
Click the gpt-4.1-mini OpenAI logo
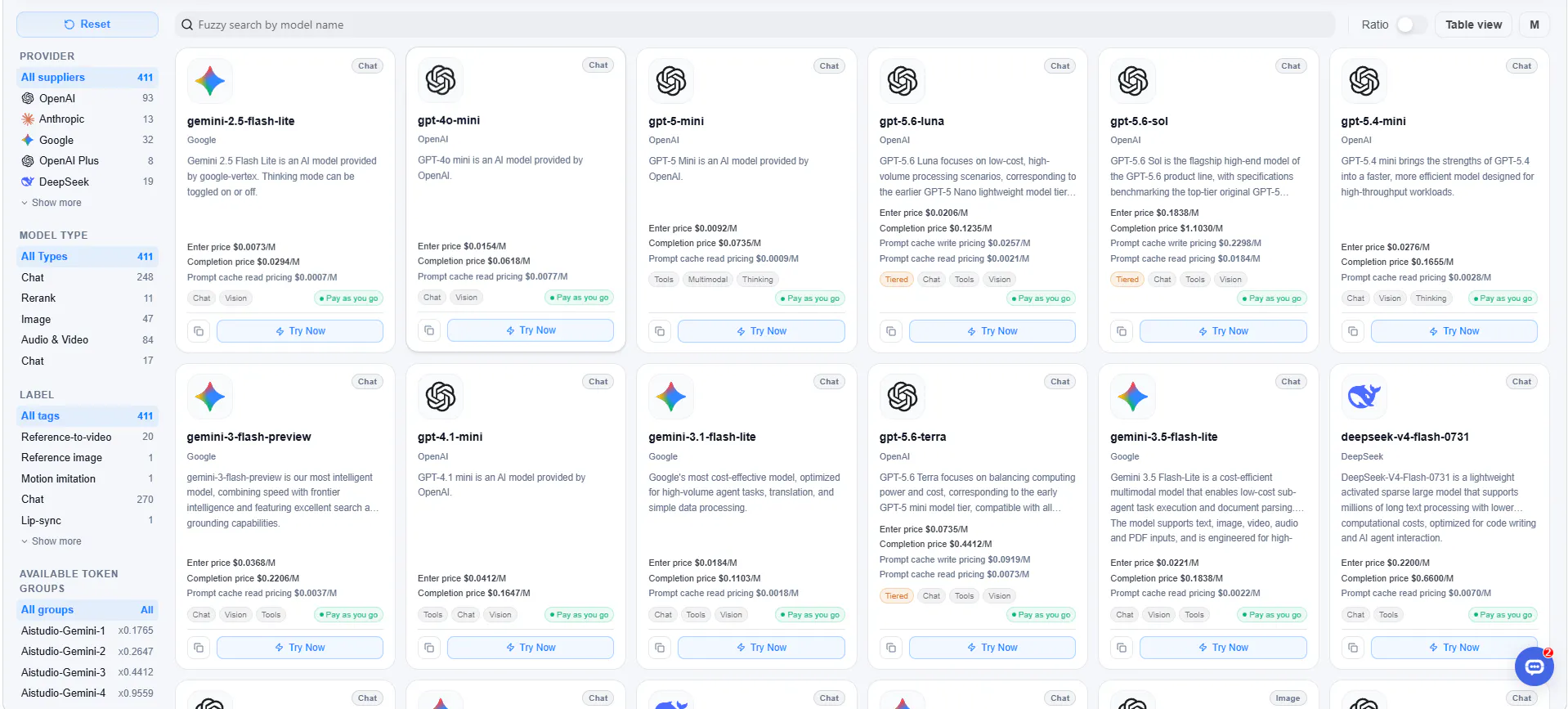[441, 397]
